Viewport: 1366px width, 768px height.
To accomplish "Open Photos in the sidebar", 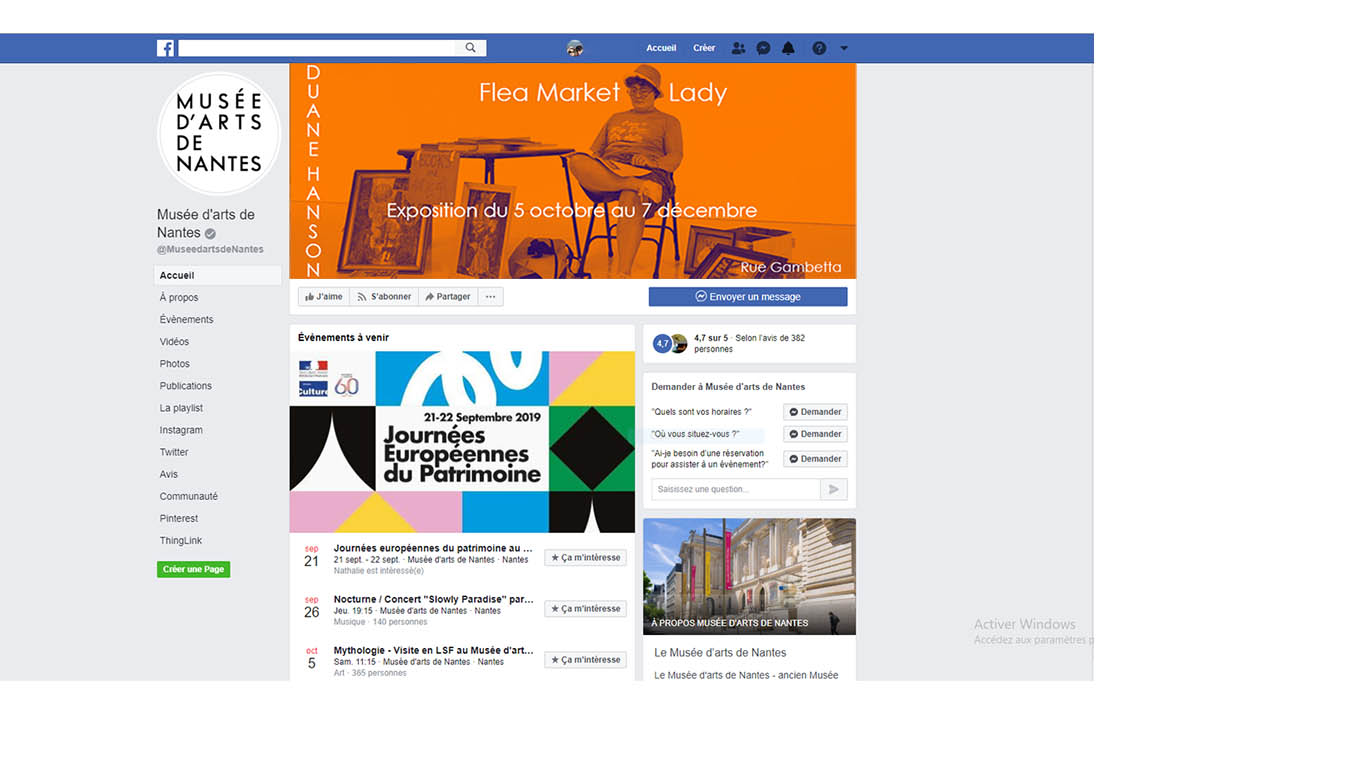I will 174,364.
